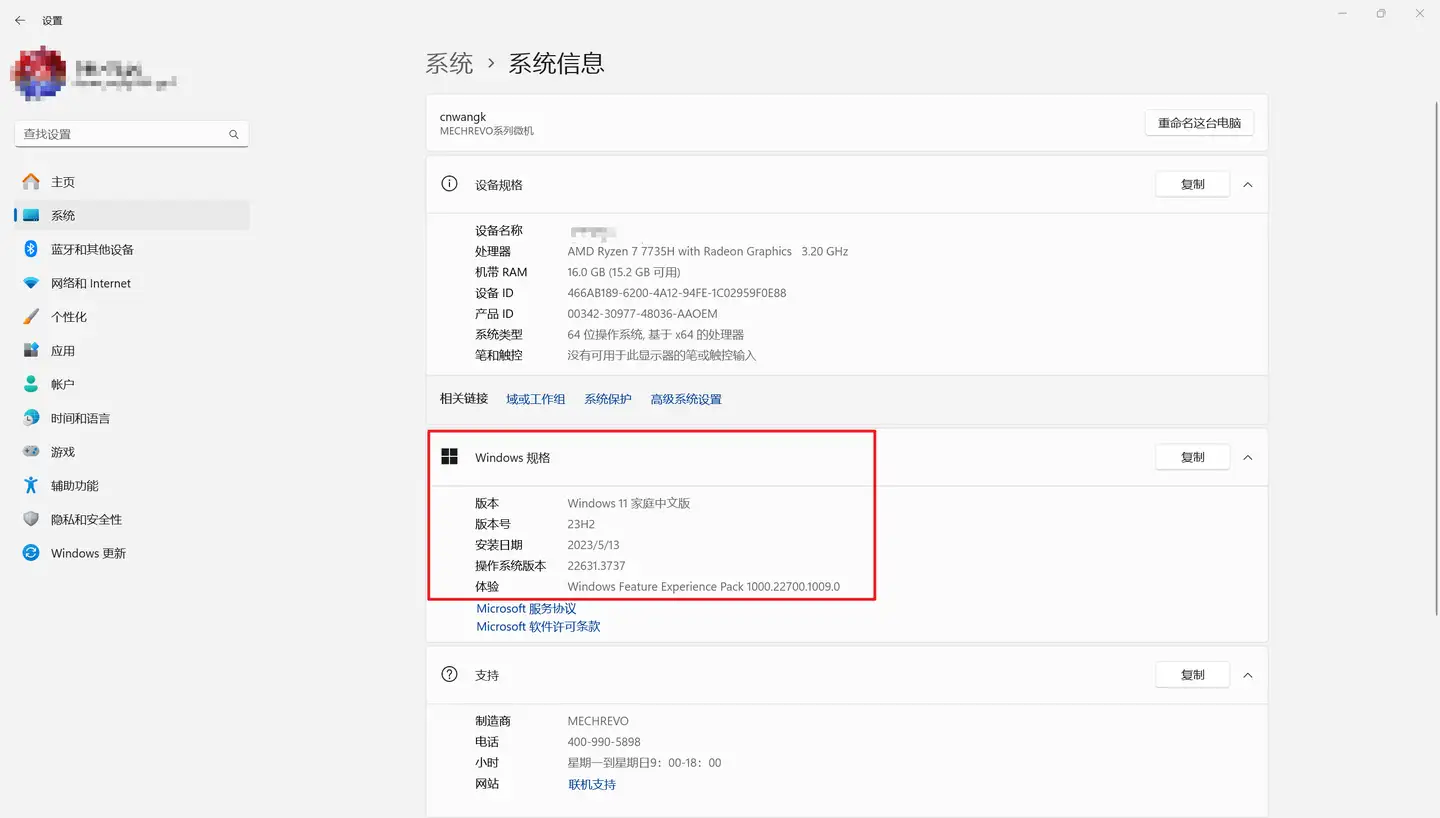
Task: Click the 系统类型 value 64 位操作系统
Action: click(x=656, y=335)
